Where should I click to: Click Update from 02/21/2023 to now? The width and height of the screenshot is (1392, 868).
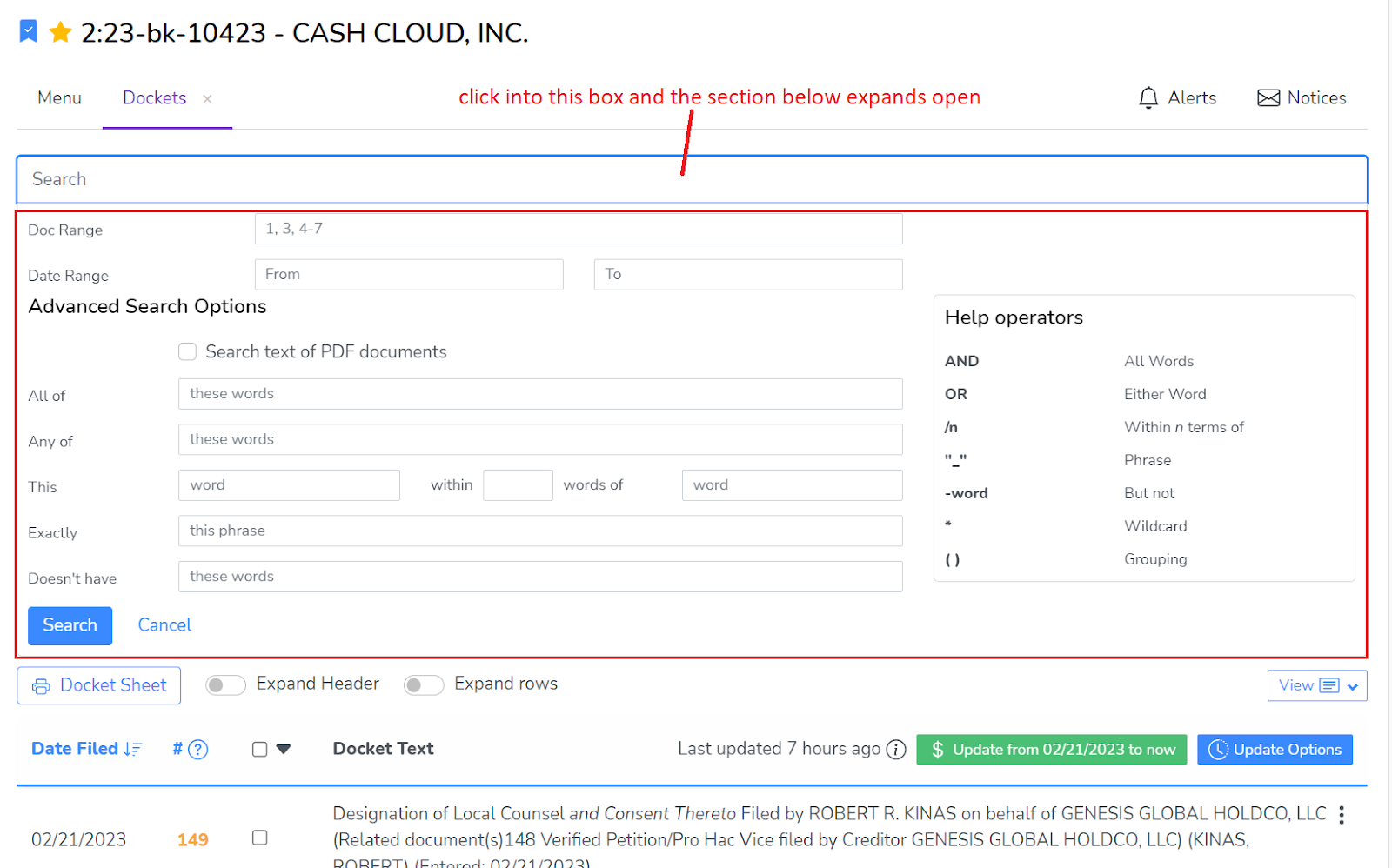[1052, 750]
